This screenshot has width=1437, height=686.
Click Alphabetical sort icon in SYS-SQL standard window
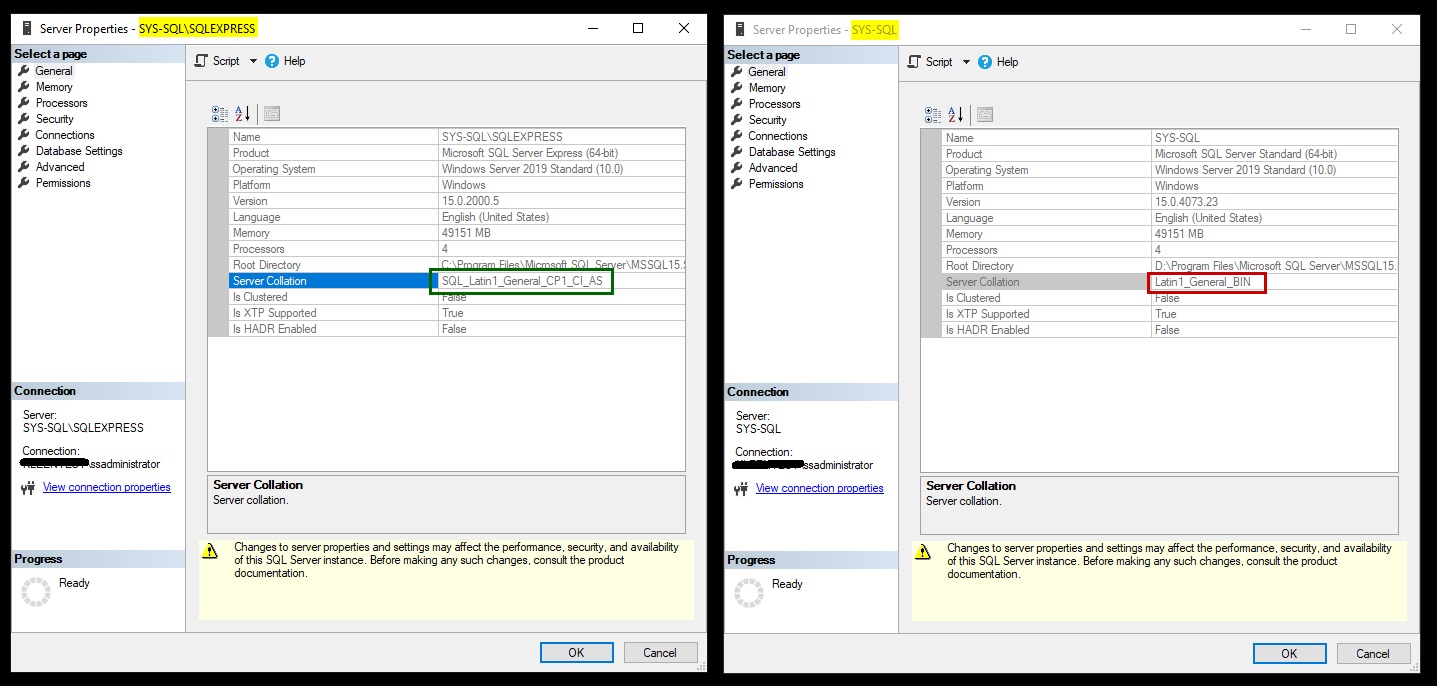pos(955,115)
